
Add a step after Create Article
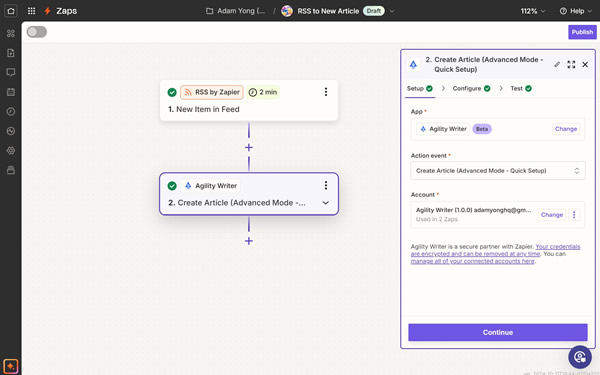[249, 241]
